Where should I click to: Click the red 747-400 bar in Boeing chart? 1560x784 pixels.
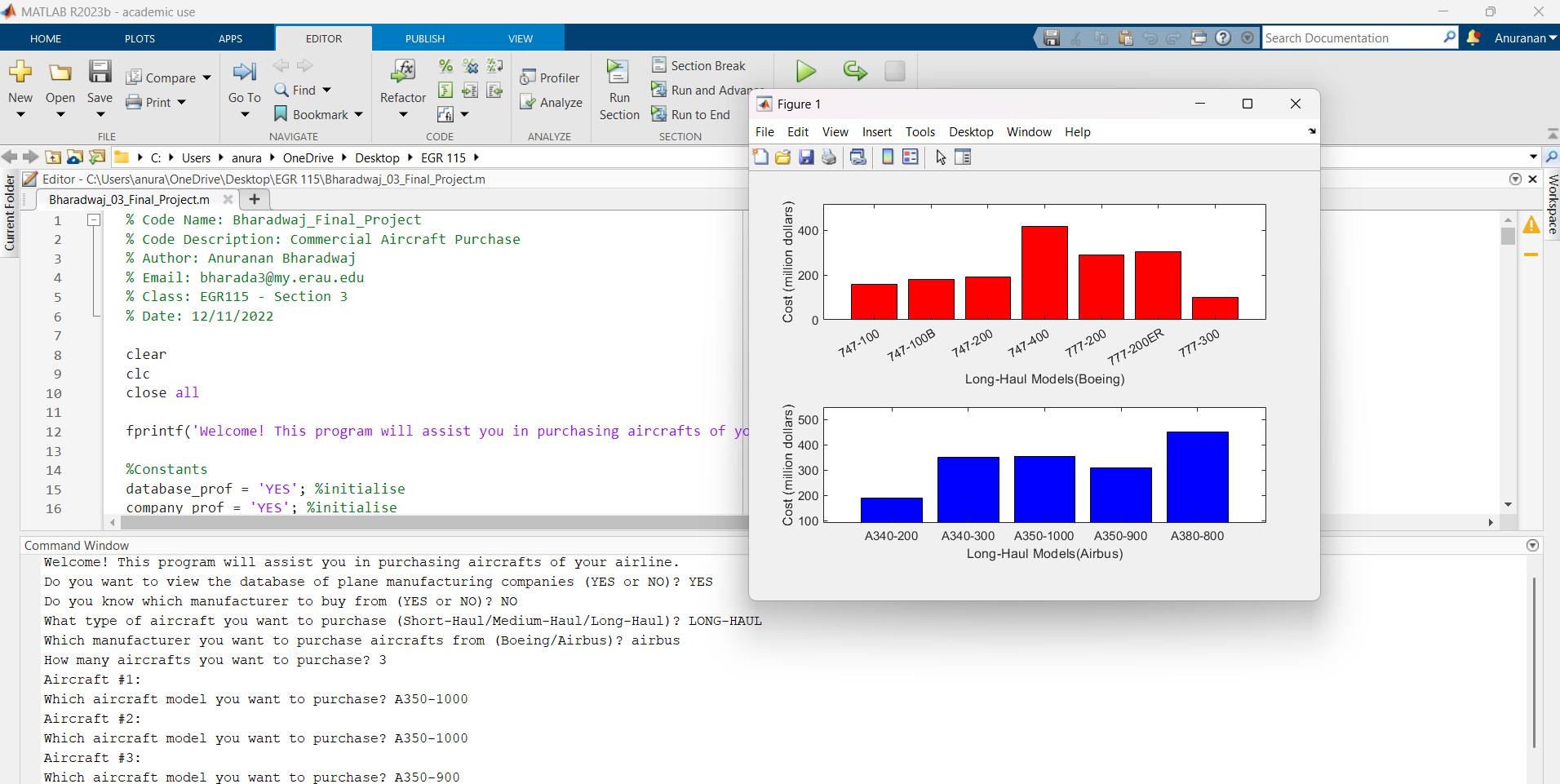(x=1044, y=272)
